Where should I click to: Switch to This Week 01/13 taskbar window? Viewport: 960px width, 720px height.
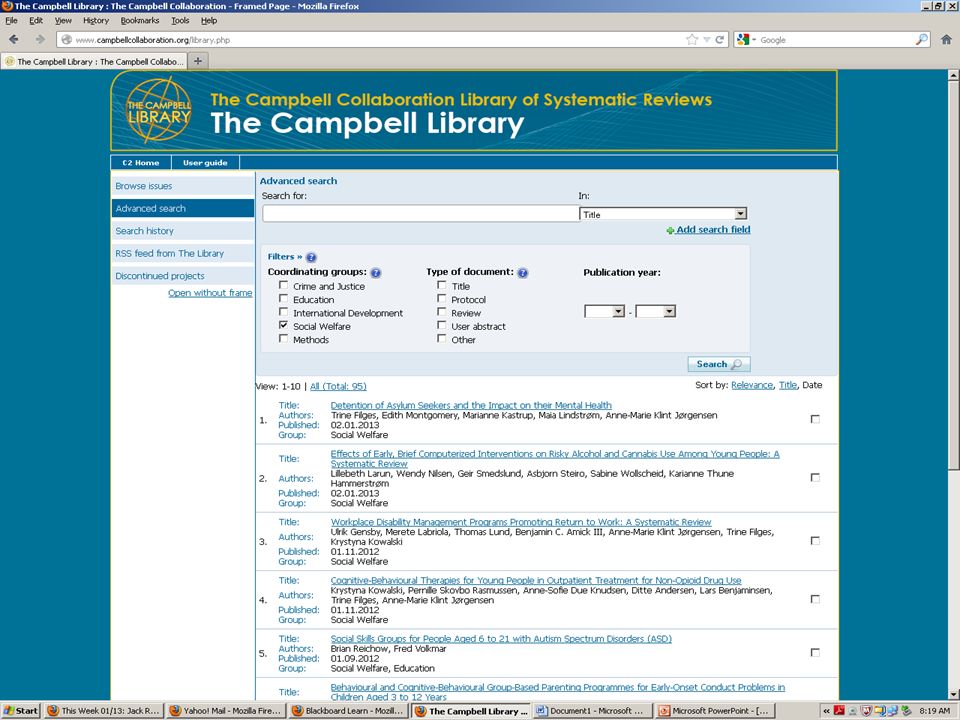(104, 711)
